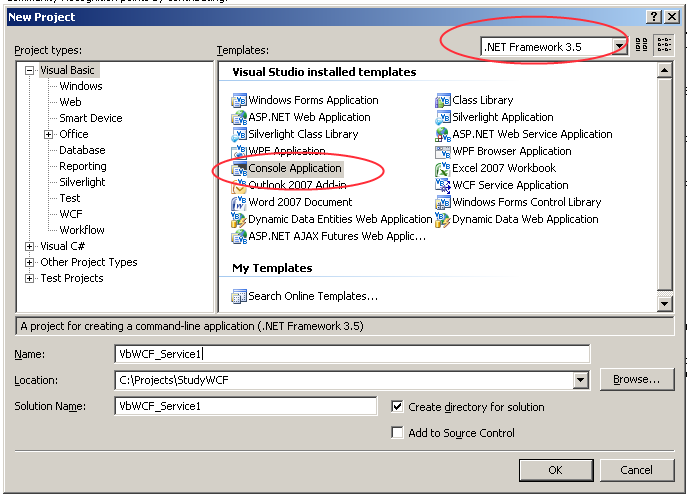The height and width of the screenshot is (494, 687).
Task: Select WCF project type
Action: (71, 214)
